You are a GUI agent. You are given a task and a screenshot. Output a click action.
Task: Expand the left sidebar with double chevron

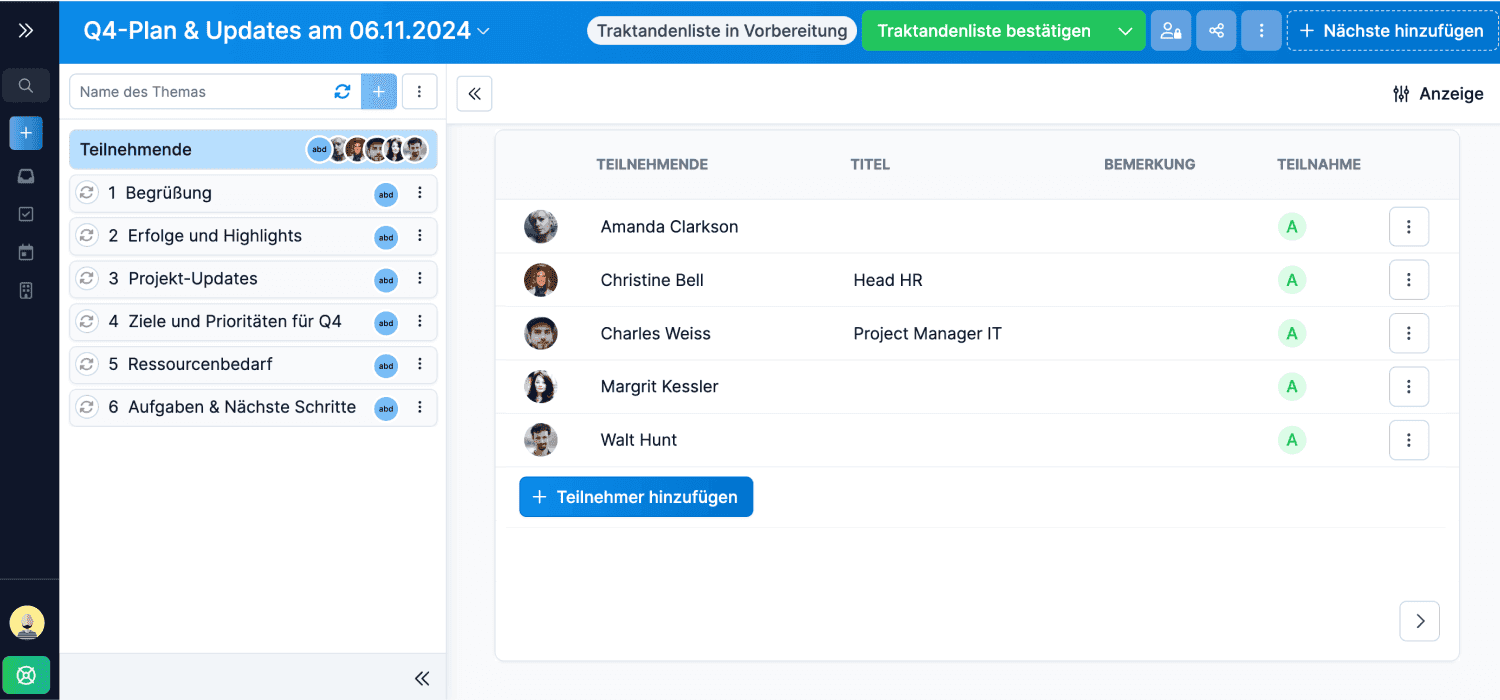pyautogui.click(x=26, y=31)
